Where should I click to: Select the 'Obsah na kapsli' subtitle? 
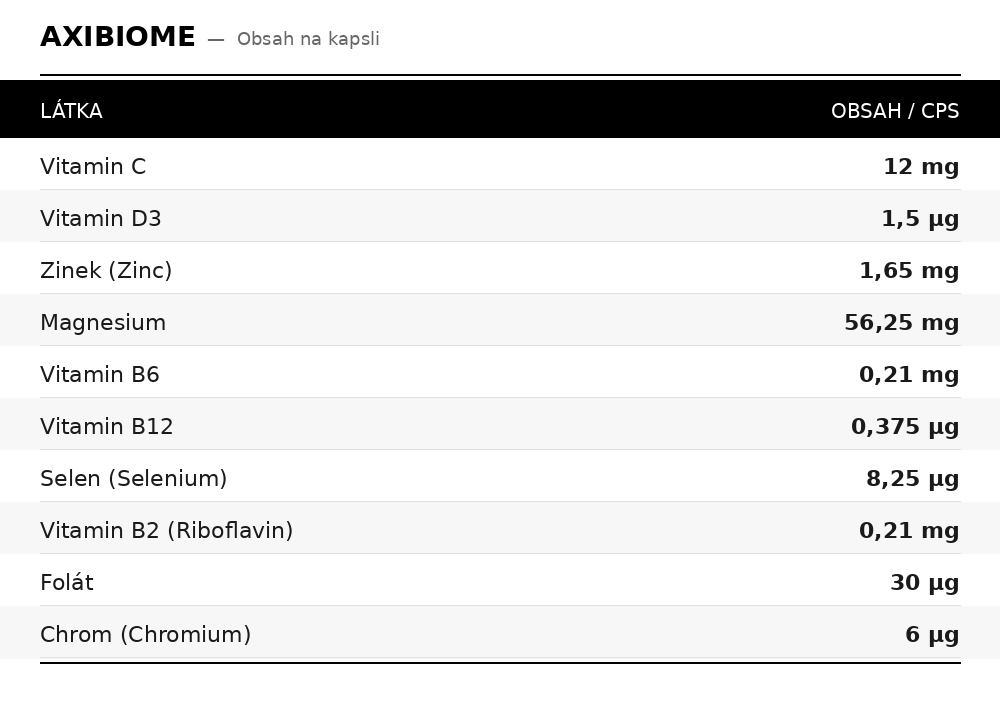(x=308, y=39)
